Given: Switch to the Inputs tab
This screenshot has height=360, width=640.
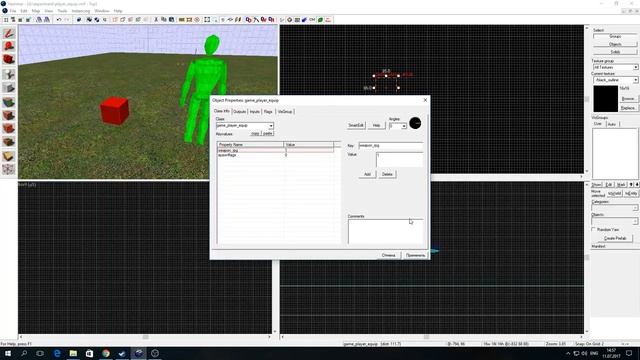Looking at the screenshot, I should click(x=255, y=111).
